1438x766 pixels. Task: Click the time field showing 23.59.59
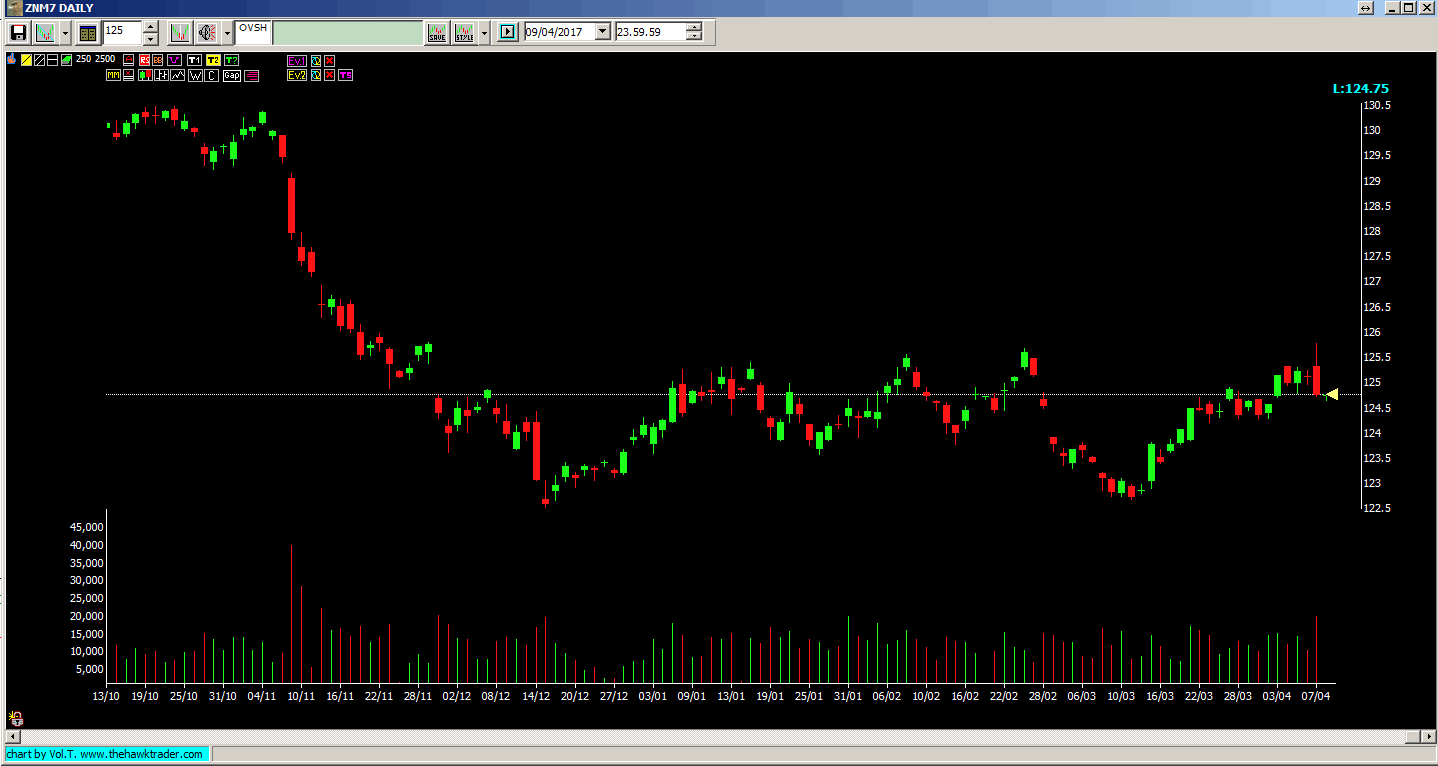click(651, 32)
